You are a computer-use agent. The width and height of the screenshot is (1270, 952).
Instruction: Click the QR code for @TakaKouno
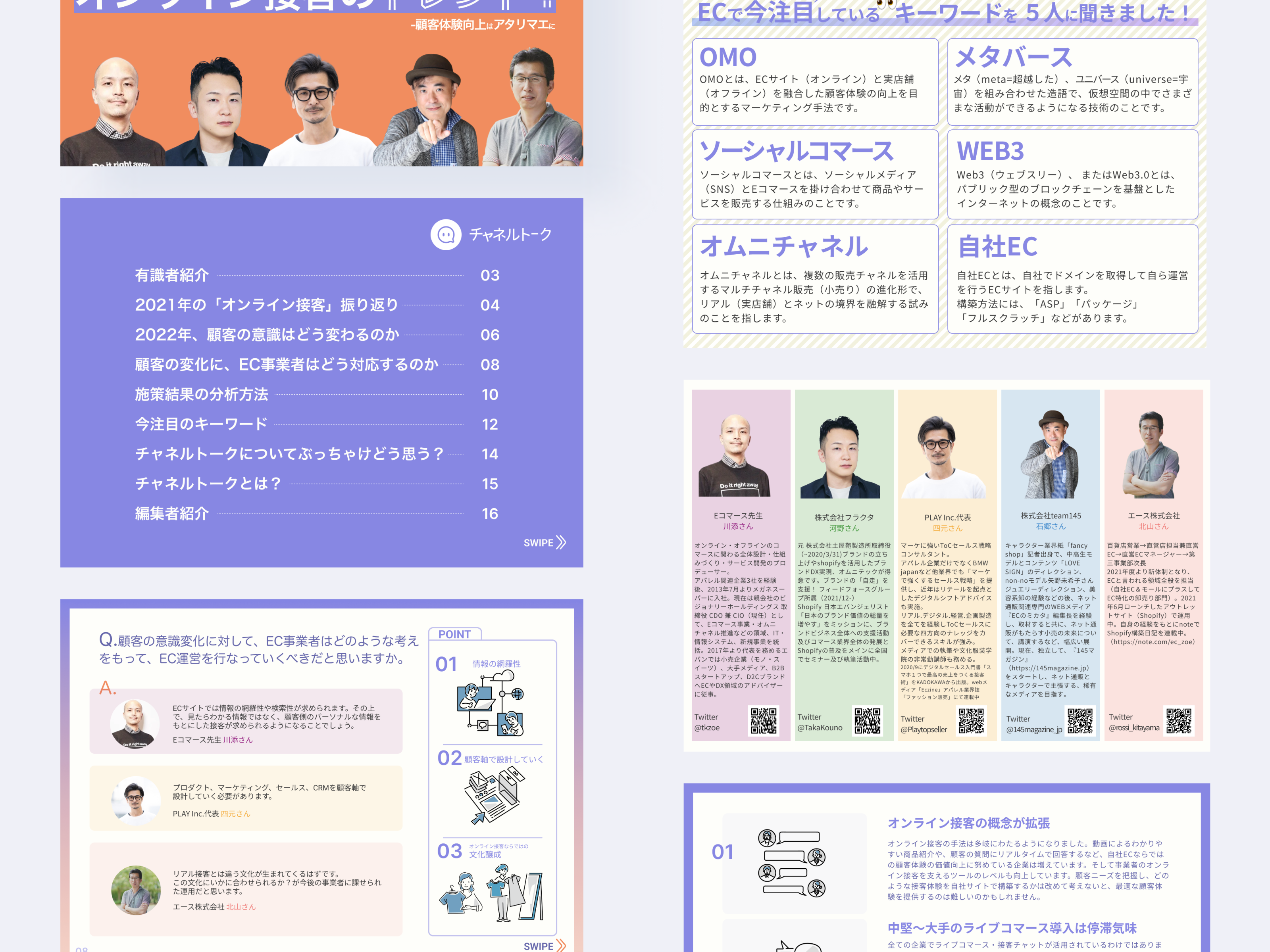(x=867, y=721)
